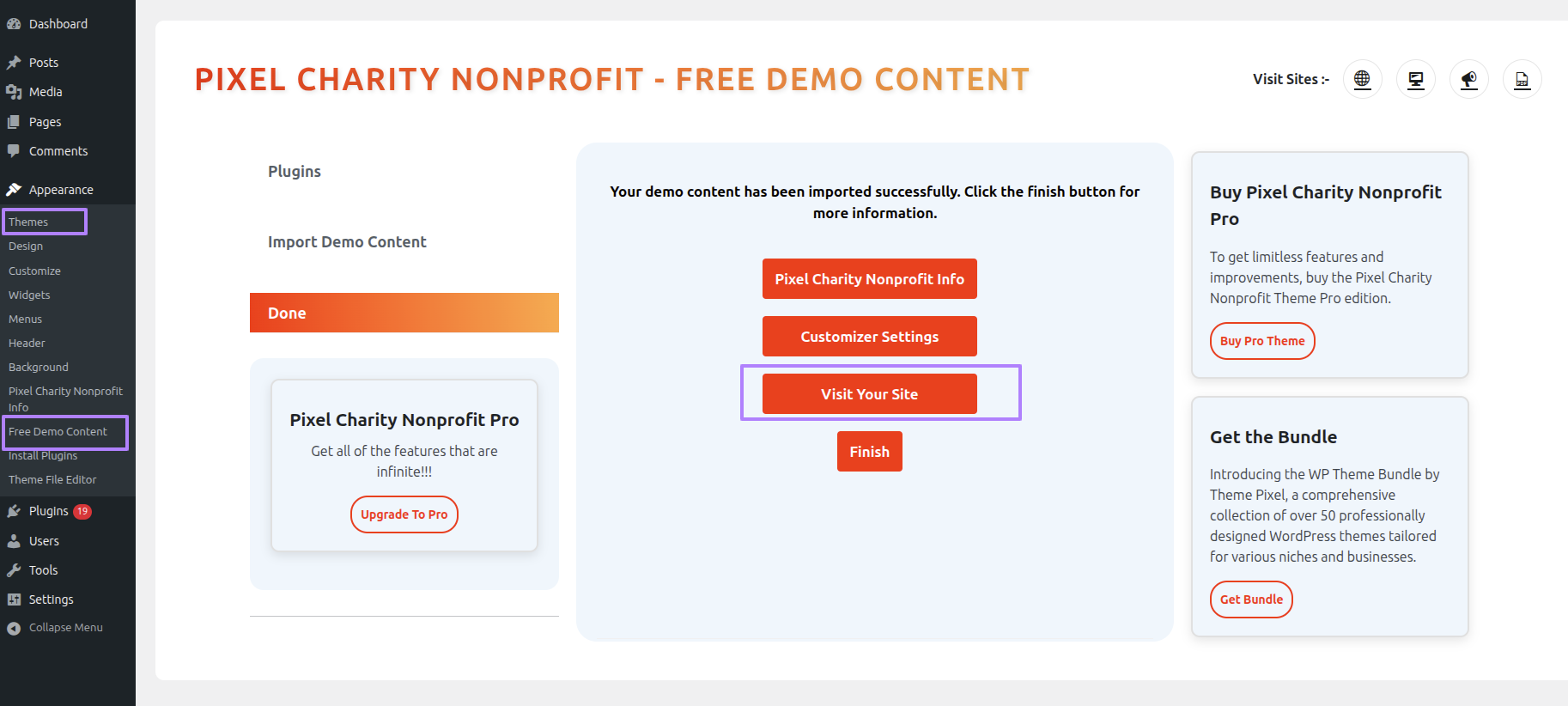Click the Posts pushpin icon
The width and height of the screenshot is (1568, 706).
click(14, 63)
